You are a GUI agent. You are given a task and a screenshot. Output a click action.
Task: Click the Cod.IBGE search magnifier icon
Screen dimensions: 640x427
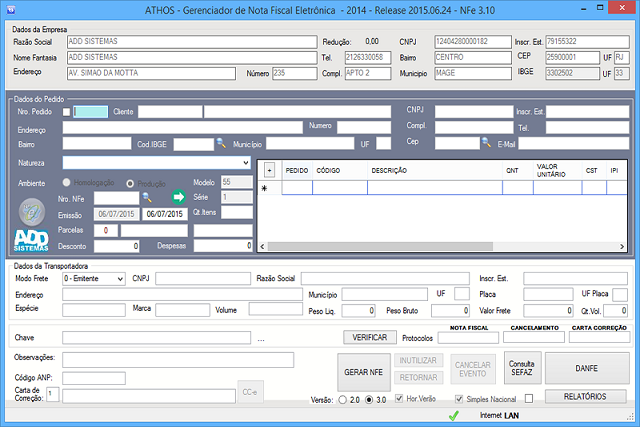[x=221, y=143]
